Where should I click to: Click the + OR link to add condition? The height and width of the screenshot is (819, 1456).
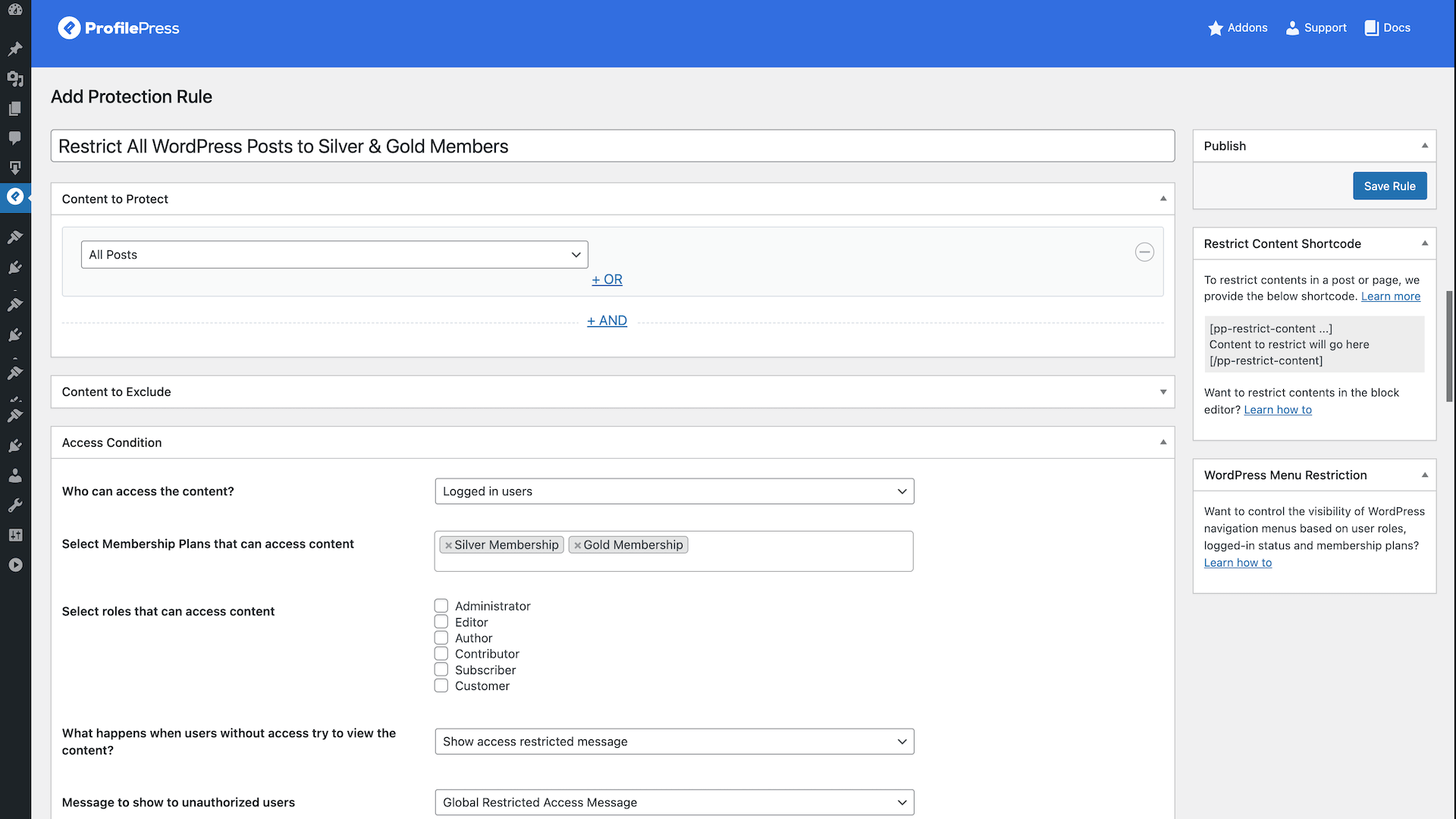click(x=607, y=279)
